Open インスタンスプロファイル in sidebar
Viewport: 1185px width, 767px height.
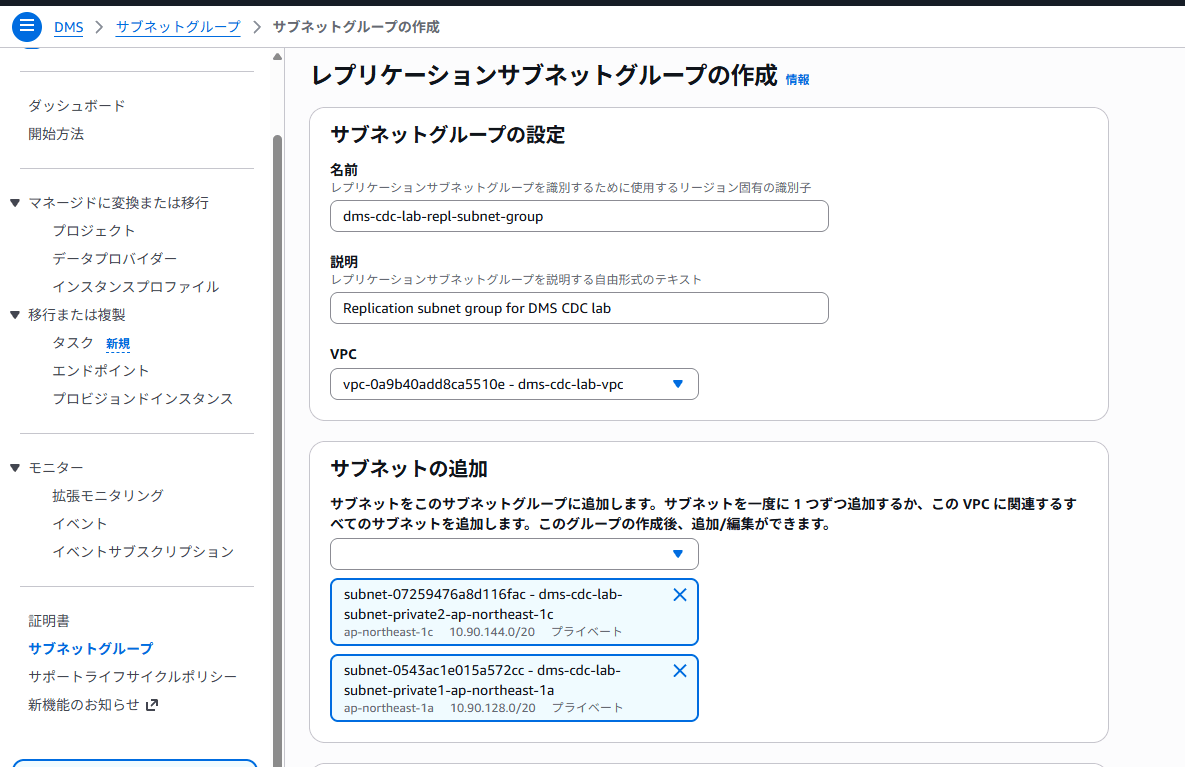(x=135, y=286)
